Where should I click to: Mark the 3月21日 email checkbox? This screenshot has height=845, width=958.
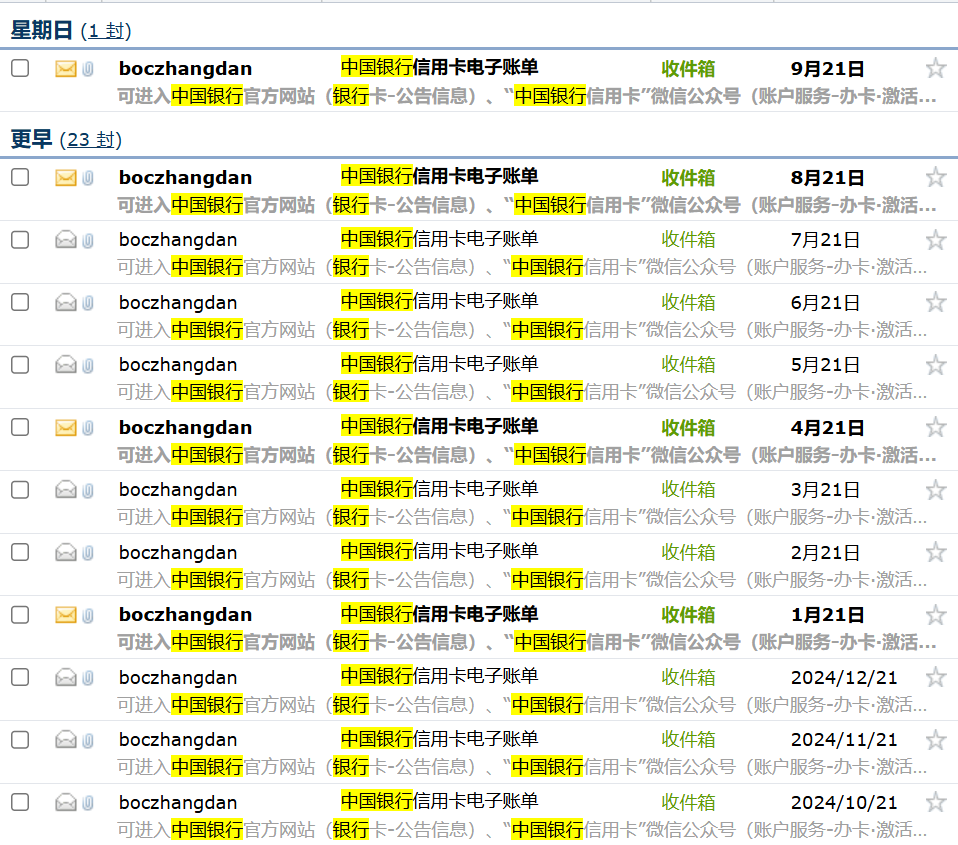[x=20, y=489]
